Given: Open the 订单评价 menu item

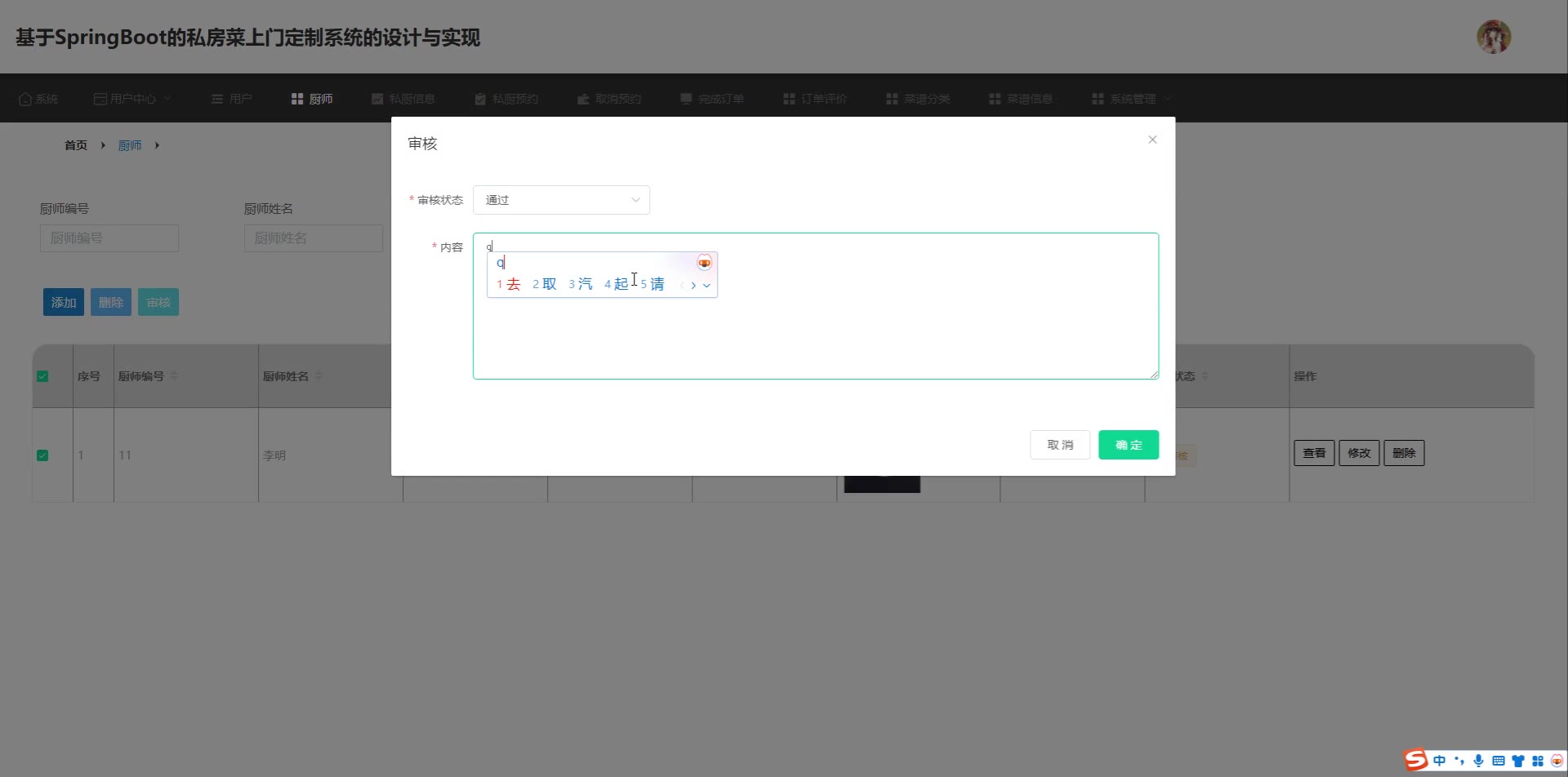Looking at the screenshot, I should pyautogui.click(x=815, y=99).
